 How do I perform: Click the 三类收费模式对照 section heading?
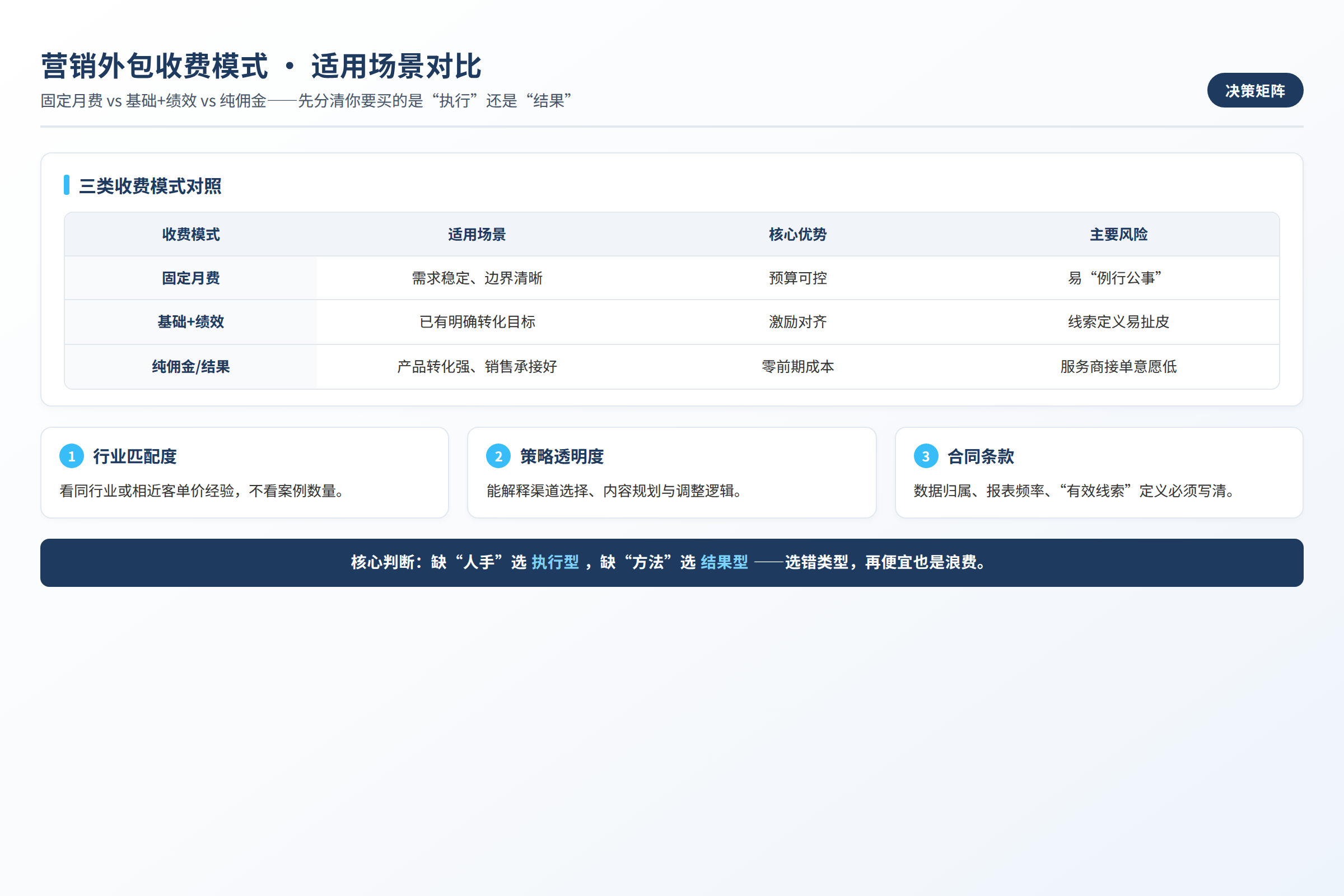pos(150,186)
